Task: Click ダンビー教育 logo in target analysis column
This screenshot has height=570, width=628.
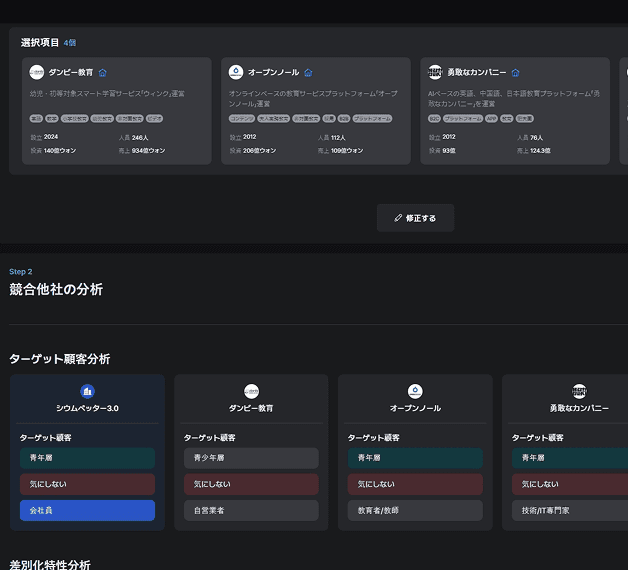Action: 252,391
